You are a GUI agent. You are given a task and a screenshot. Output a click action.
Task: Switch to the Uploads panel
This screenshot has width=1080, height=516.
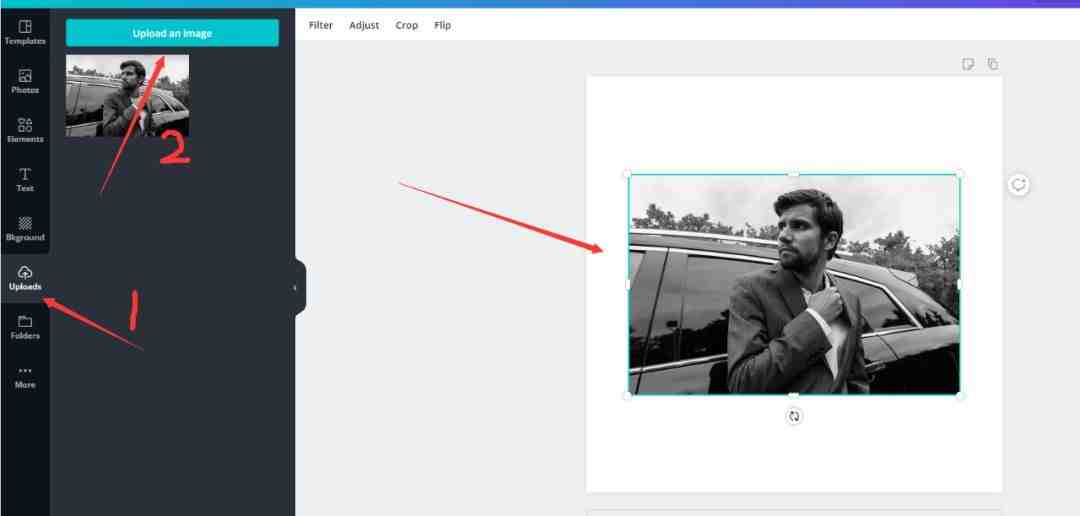pos(25,277)
